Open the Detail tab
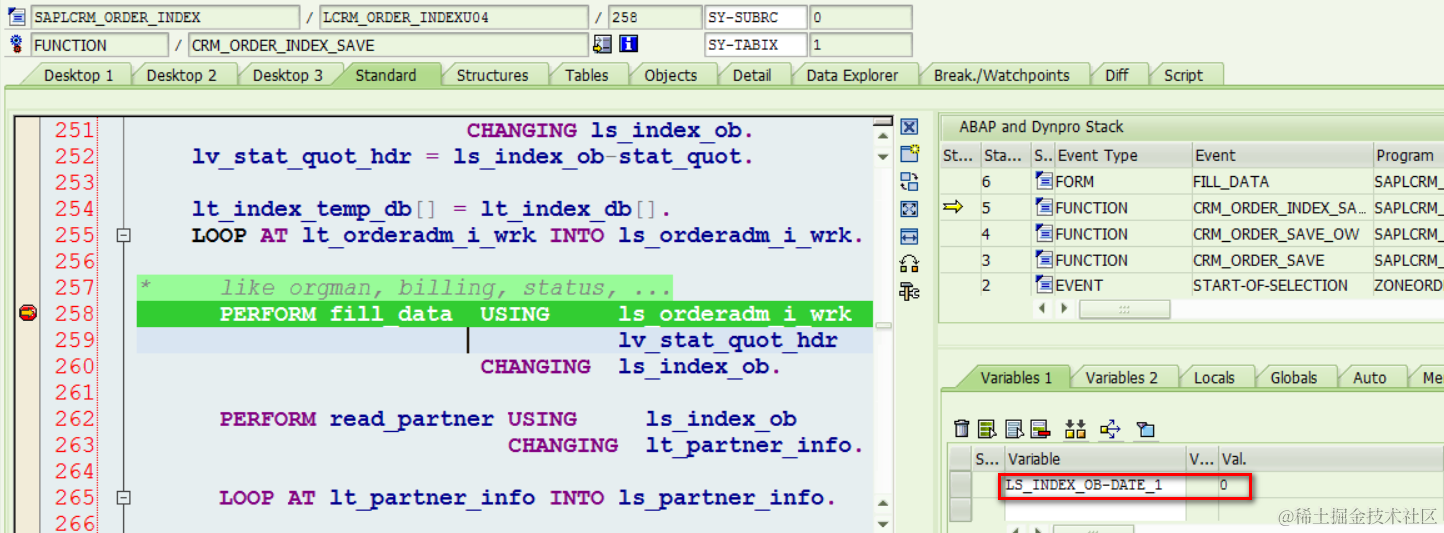Viewport: 1444px width, 533px height. click(x=752, y=75)
